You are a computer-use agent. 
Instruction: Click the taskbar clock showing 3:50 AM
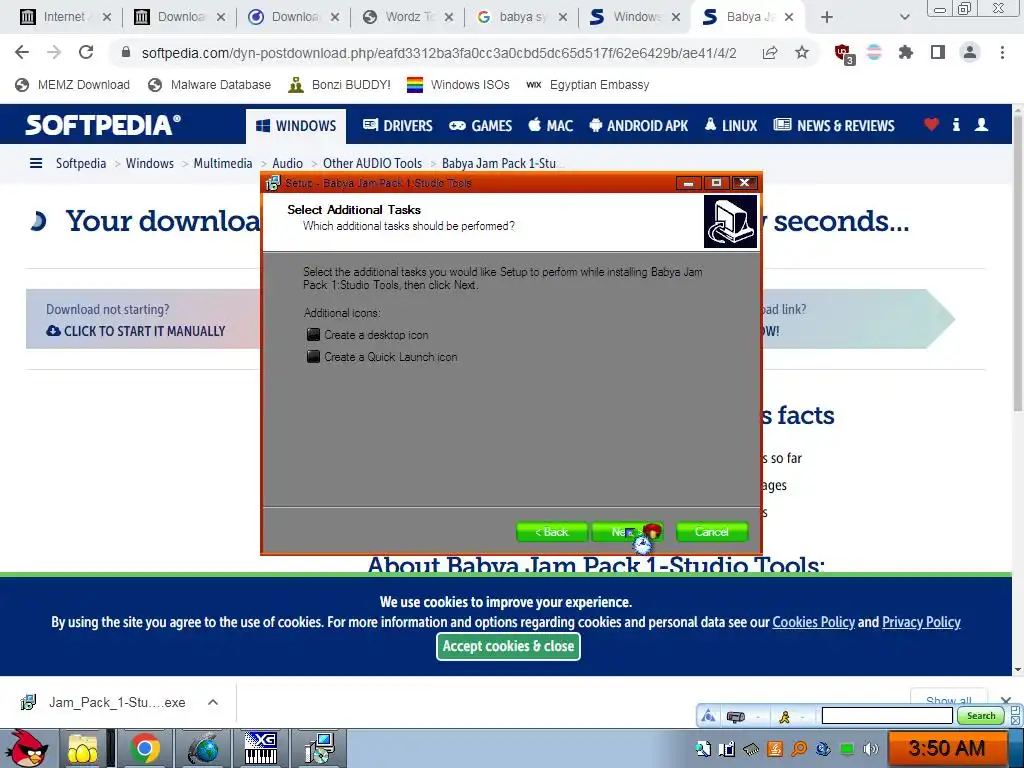tap(947, 748)
